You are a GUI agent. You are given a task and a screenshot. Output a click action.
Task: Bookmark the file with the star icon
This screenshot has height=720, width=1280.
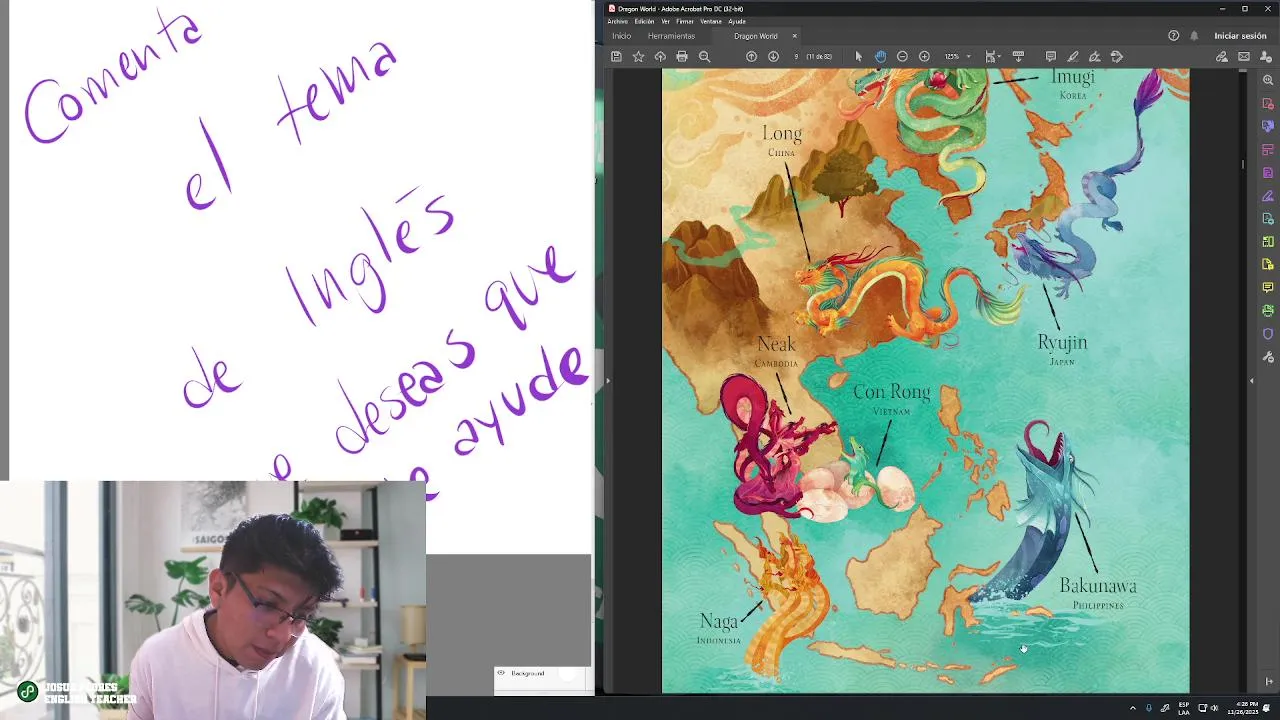[x=638, y=57]
